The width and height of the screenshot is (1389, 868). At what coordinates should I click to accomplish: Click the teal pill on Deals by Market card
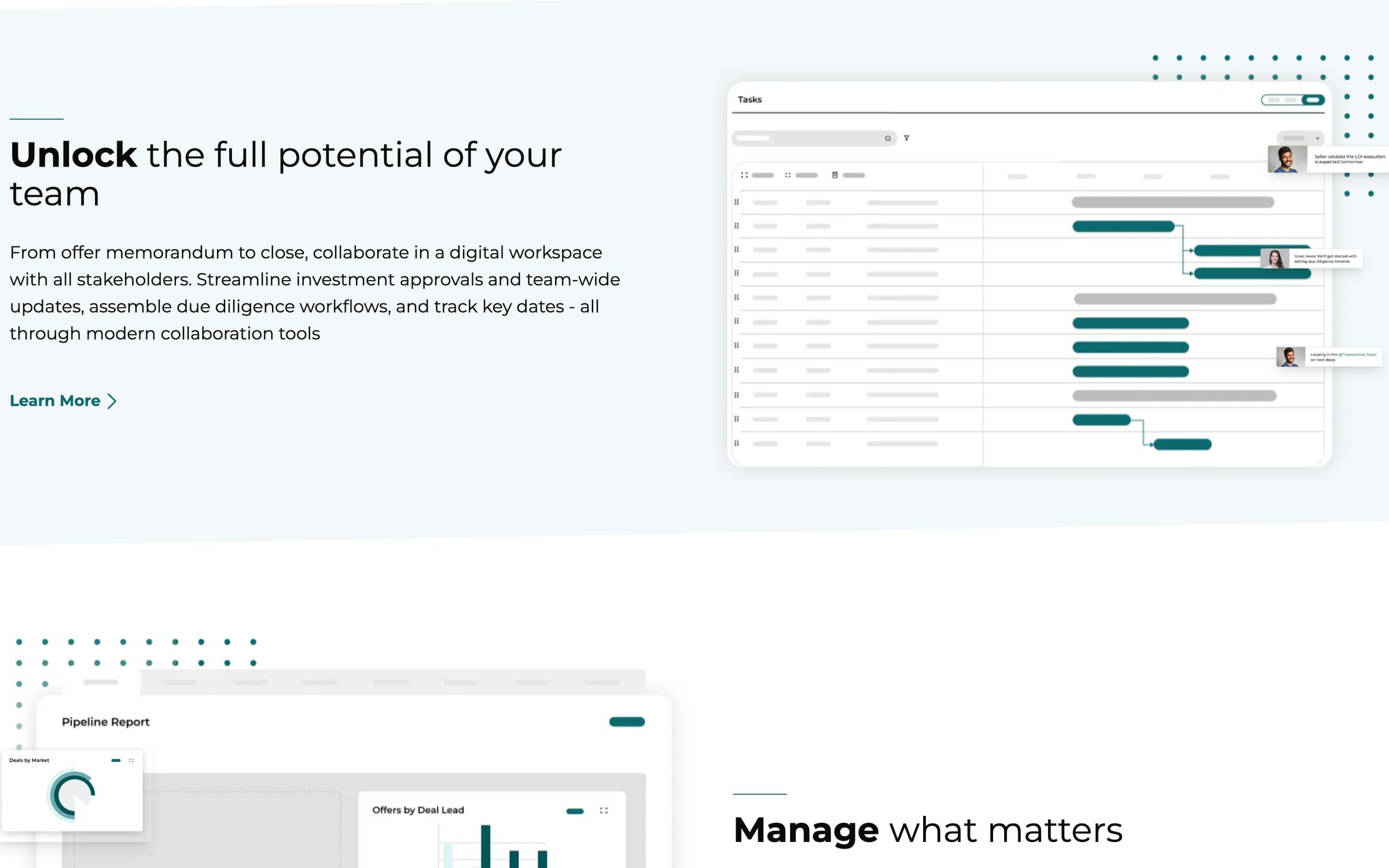116,760
